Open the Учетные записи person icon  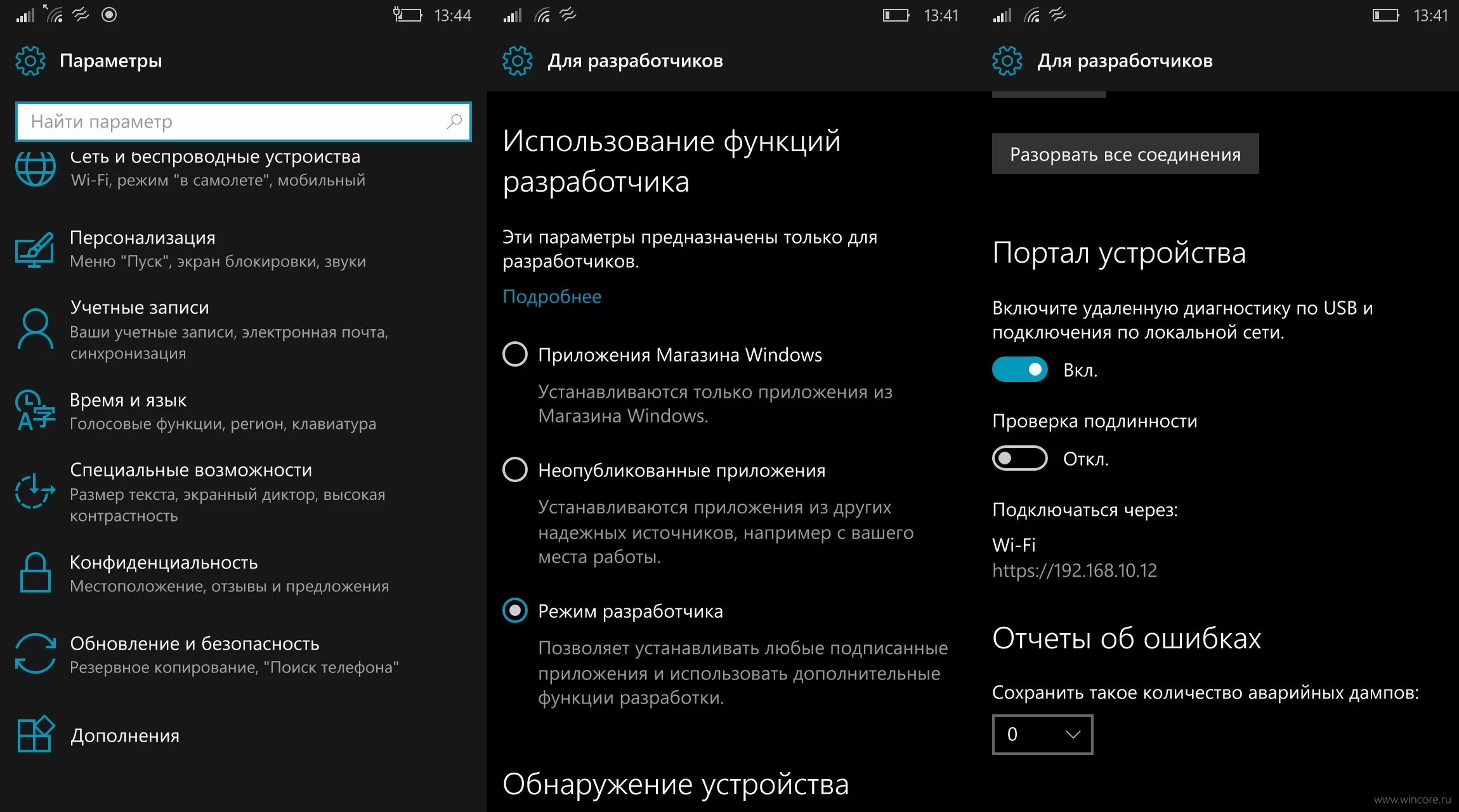(35, 329)
